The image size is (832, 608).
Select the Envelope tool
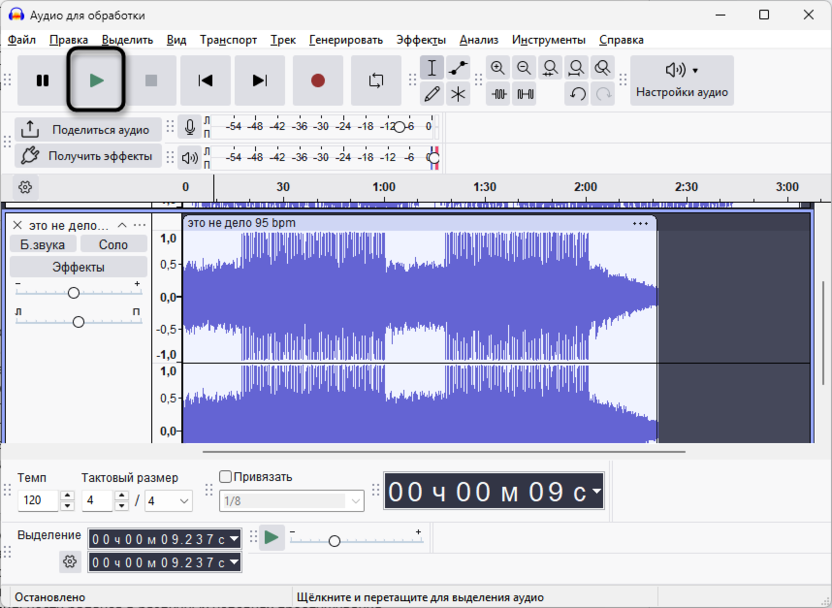click(458, 68)
